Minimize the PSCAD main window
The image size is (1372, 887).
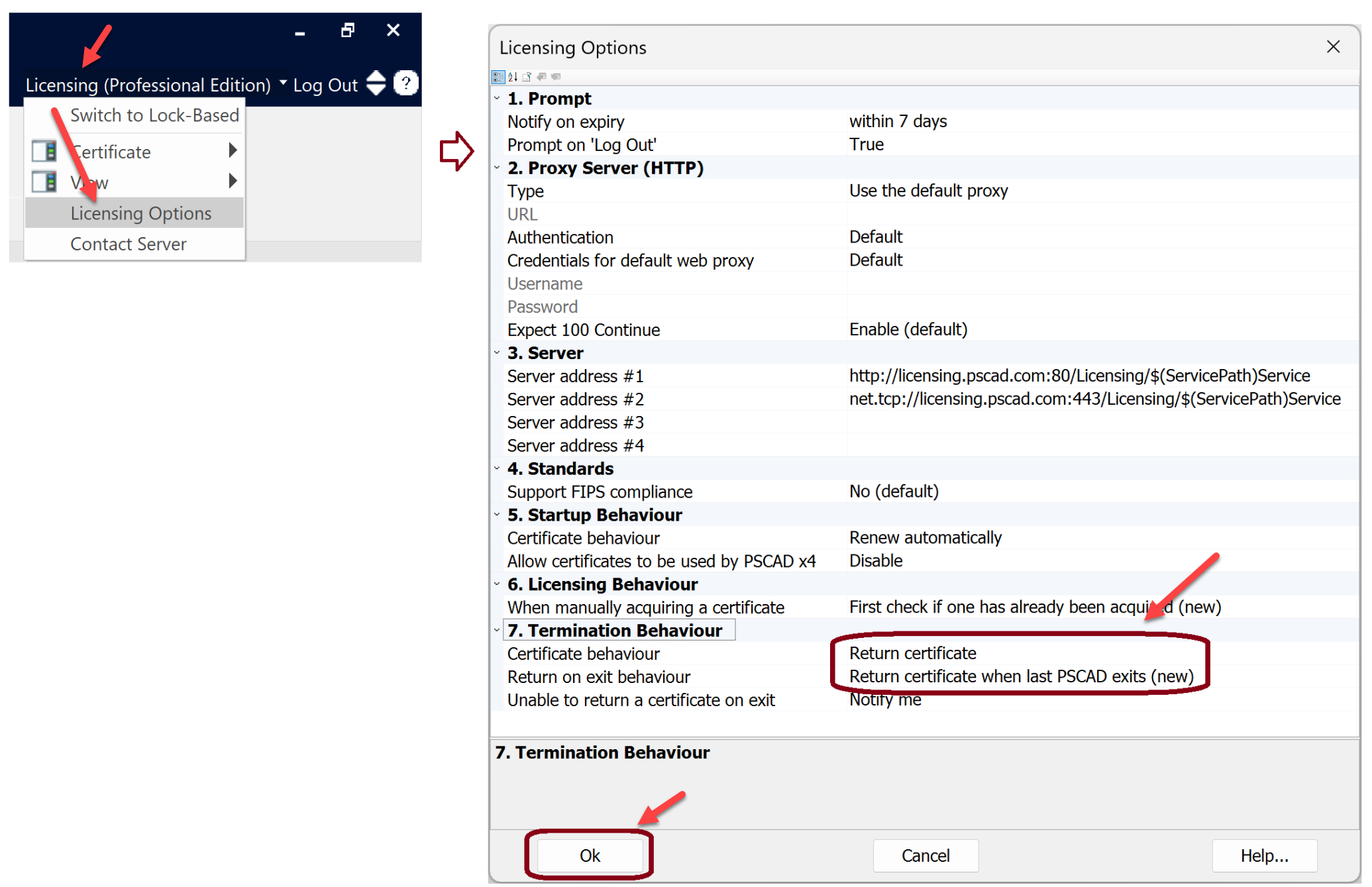300,32
